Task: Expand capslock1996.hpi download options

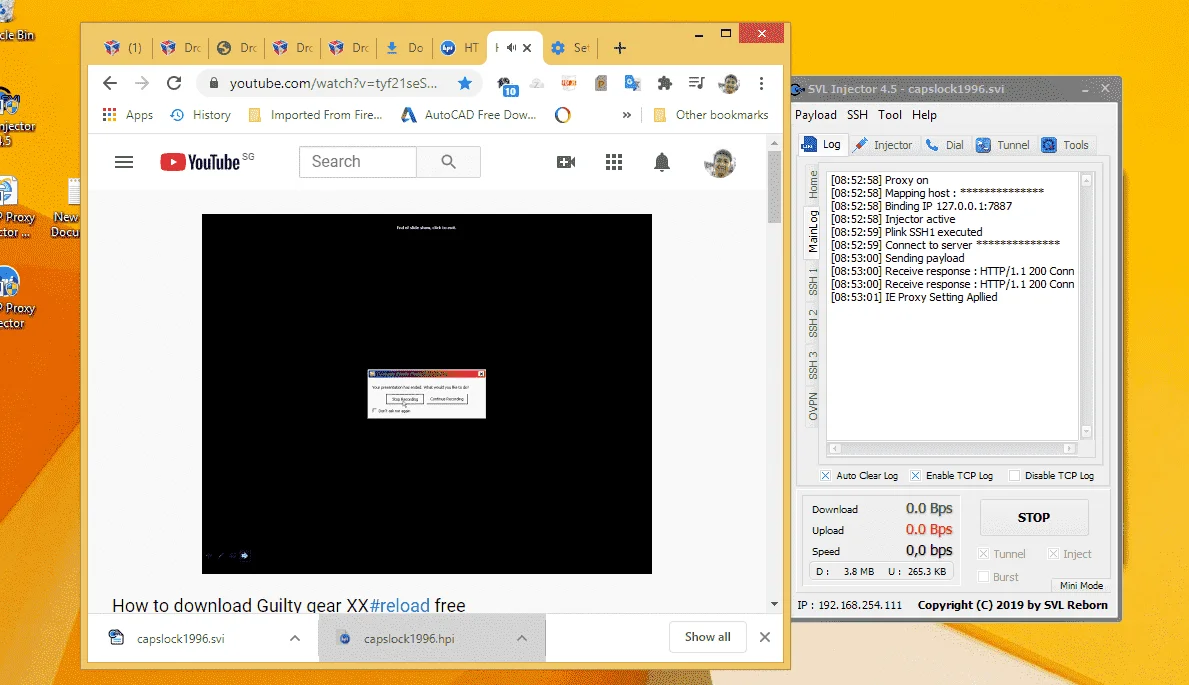Action: pos(522,639)
